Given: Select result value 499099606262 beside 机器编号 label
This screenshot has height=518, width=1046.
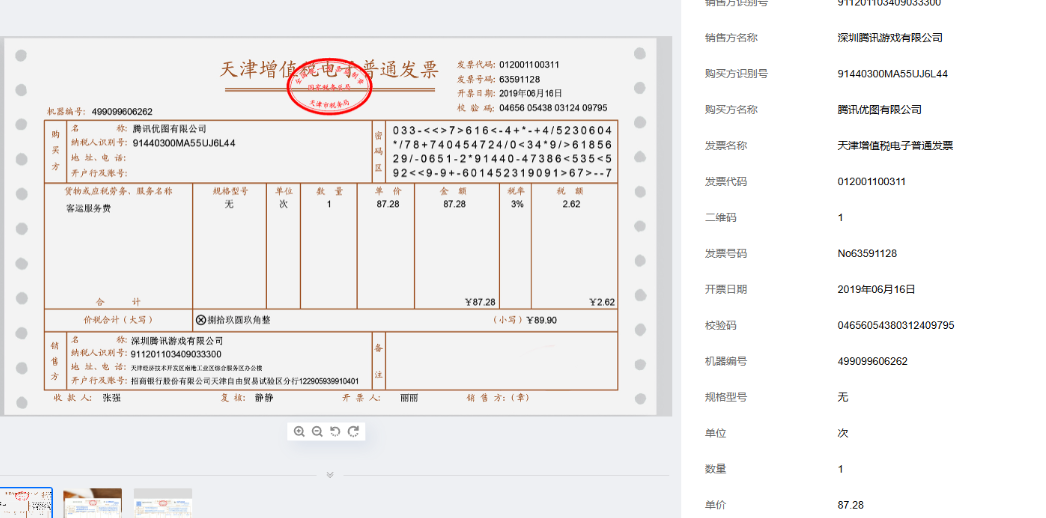Looking at the screenshot, I should point(873,361).
